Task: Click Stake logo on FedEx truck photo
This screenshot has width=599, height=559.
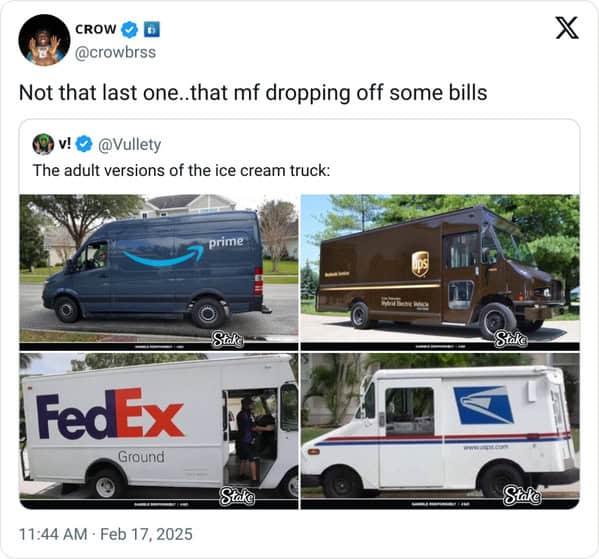Action: tap(236, 496)
